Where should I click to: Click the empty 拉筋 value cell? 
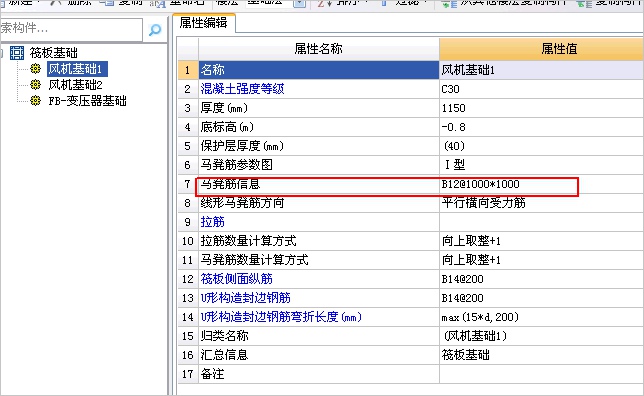point(542,222)
